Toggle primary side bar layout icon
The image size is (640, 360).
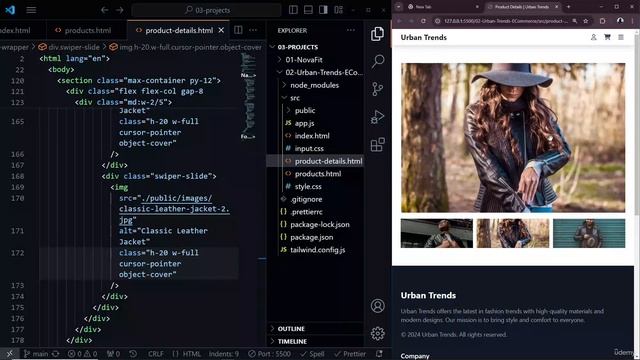(293, 10)
